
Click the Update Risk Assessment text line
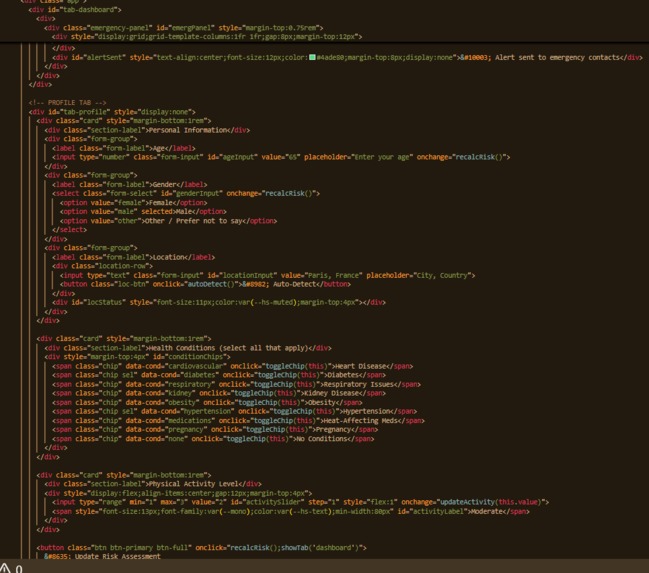tap(102, 556)
